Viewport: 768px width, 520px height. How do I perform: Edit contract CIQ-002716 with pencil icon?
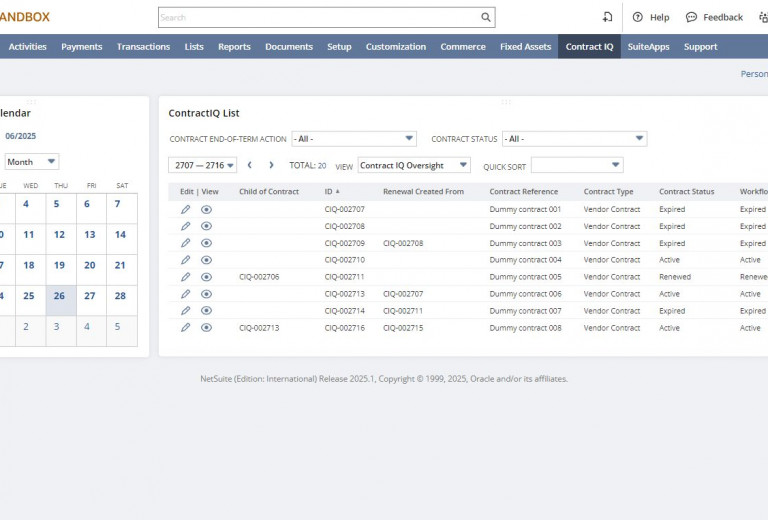click(186, 328)
